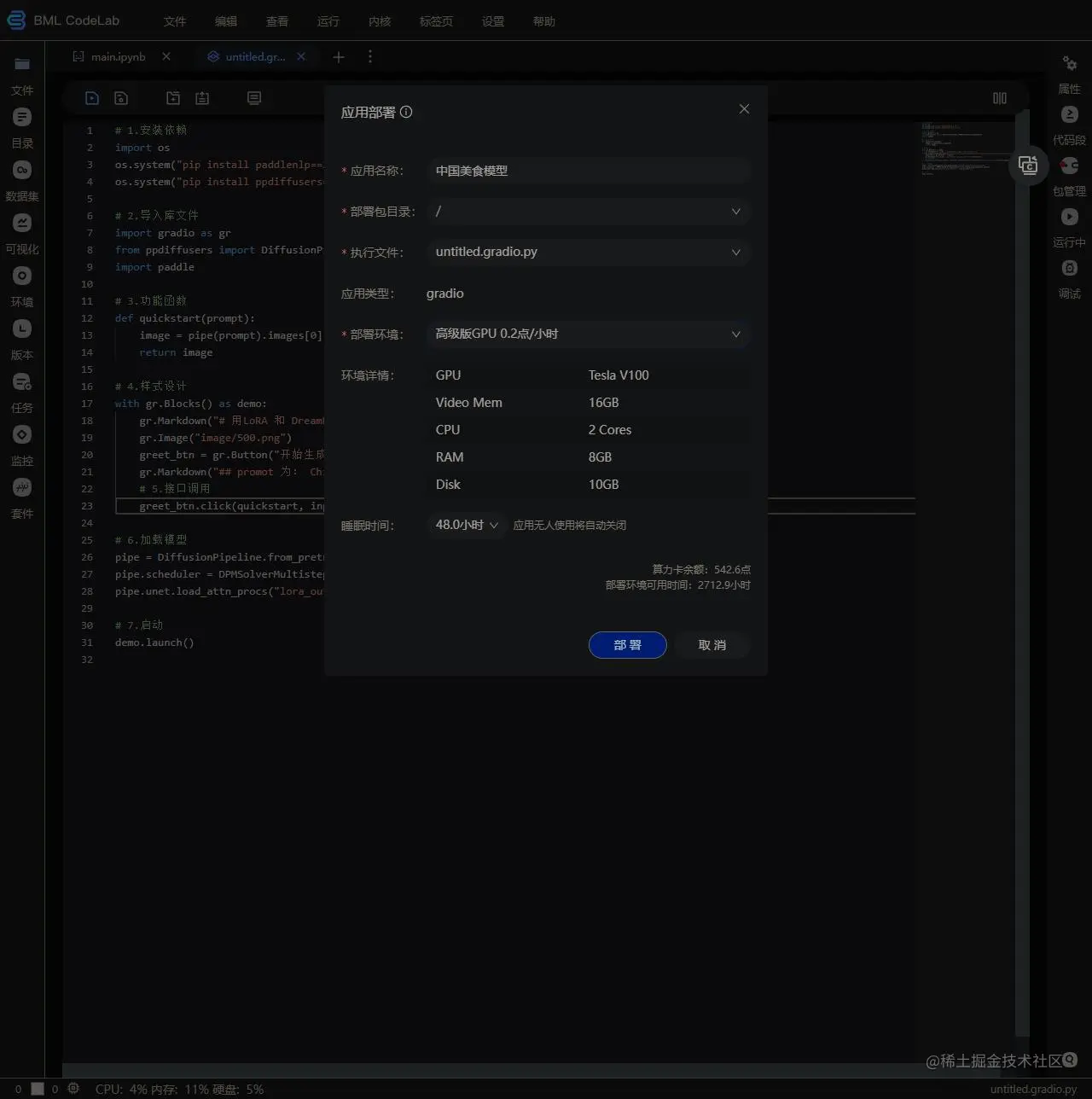Click the 2 Cores CPU value
This screenshot has width=1092, height=1099.
coord(610,430)
